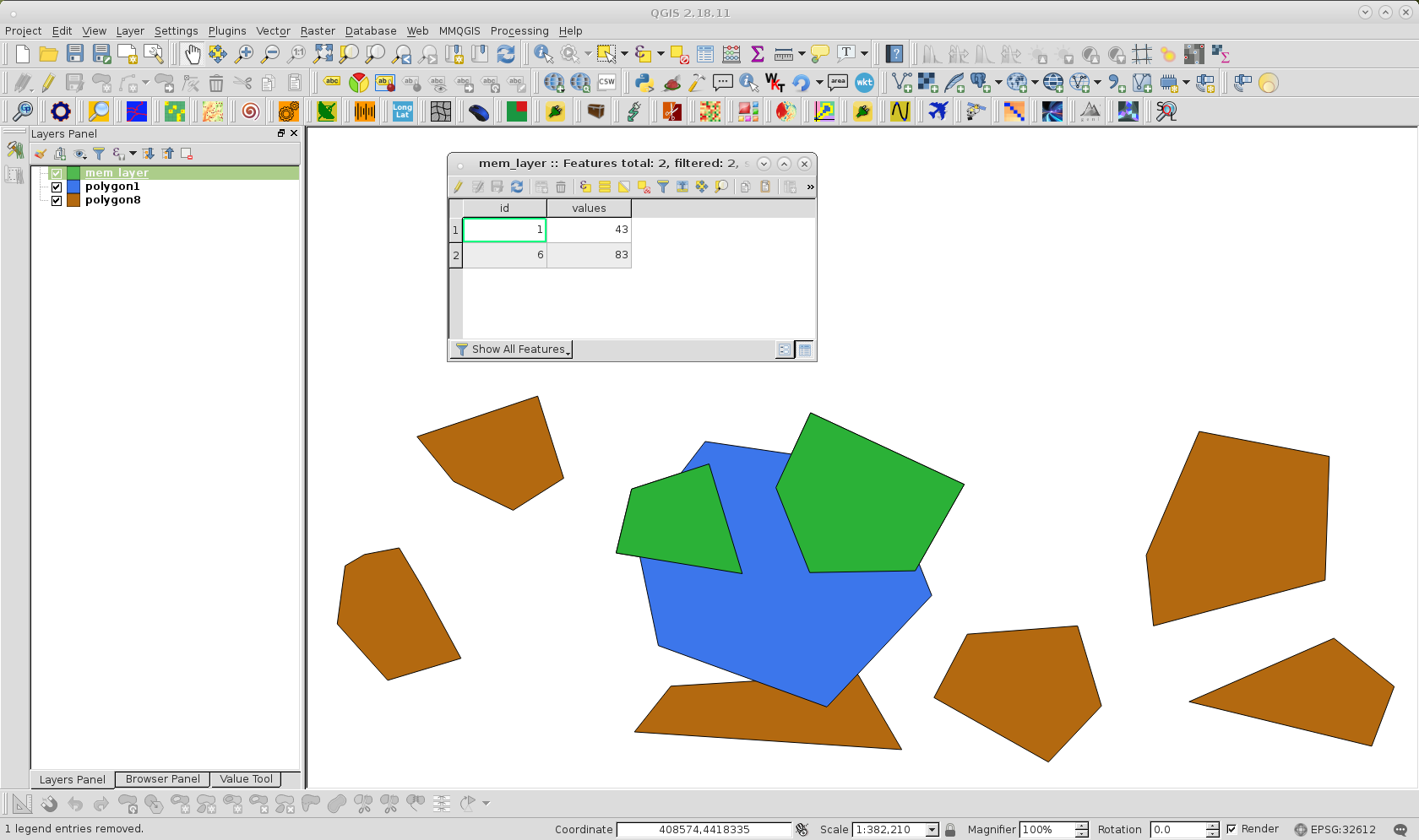Click the Rotation spin box down arrow

[x=1212, y=834]
